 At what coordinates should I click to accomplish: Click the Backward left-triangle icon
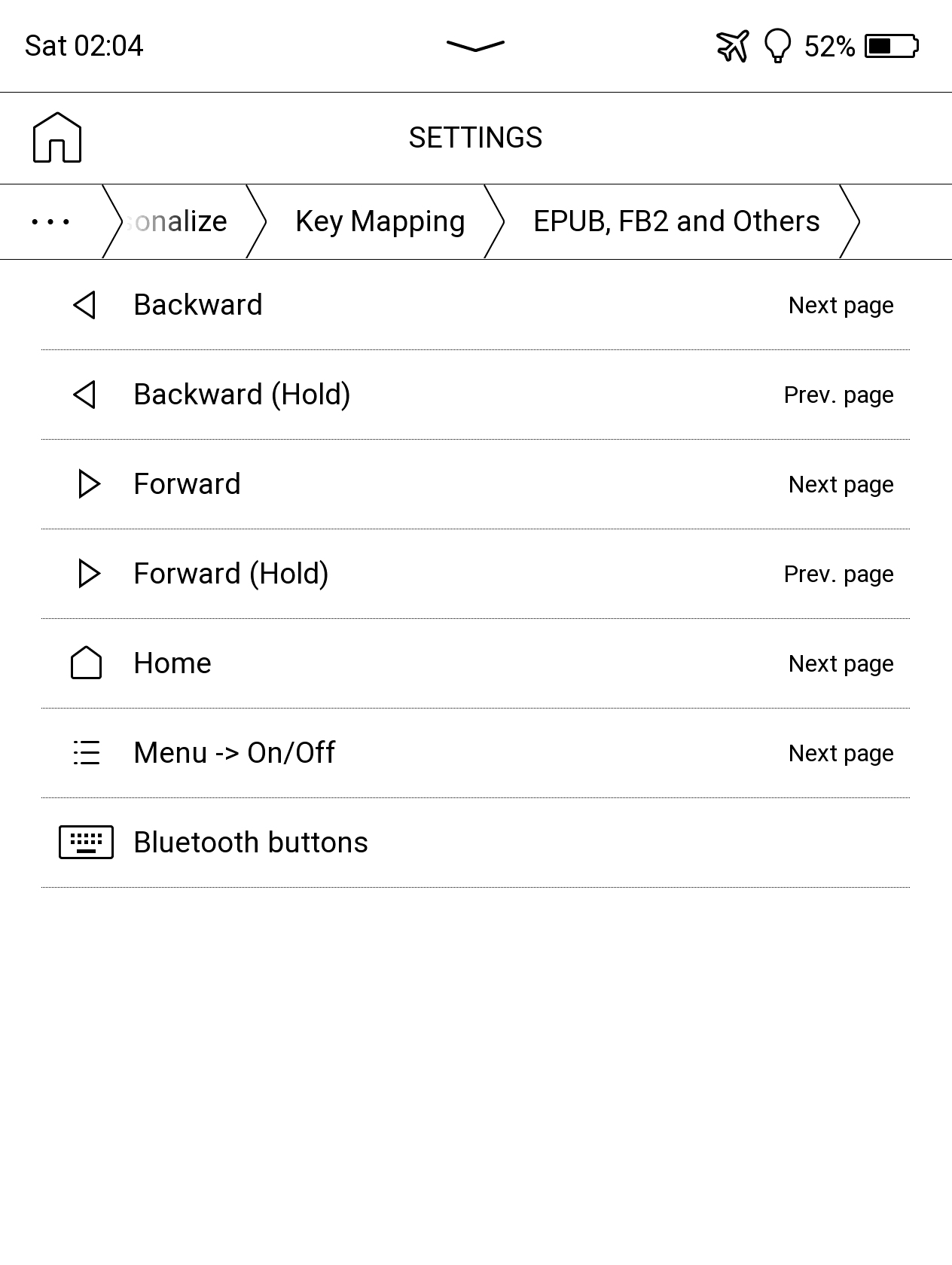85,305
